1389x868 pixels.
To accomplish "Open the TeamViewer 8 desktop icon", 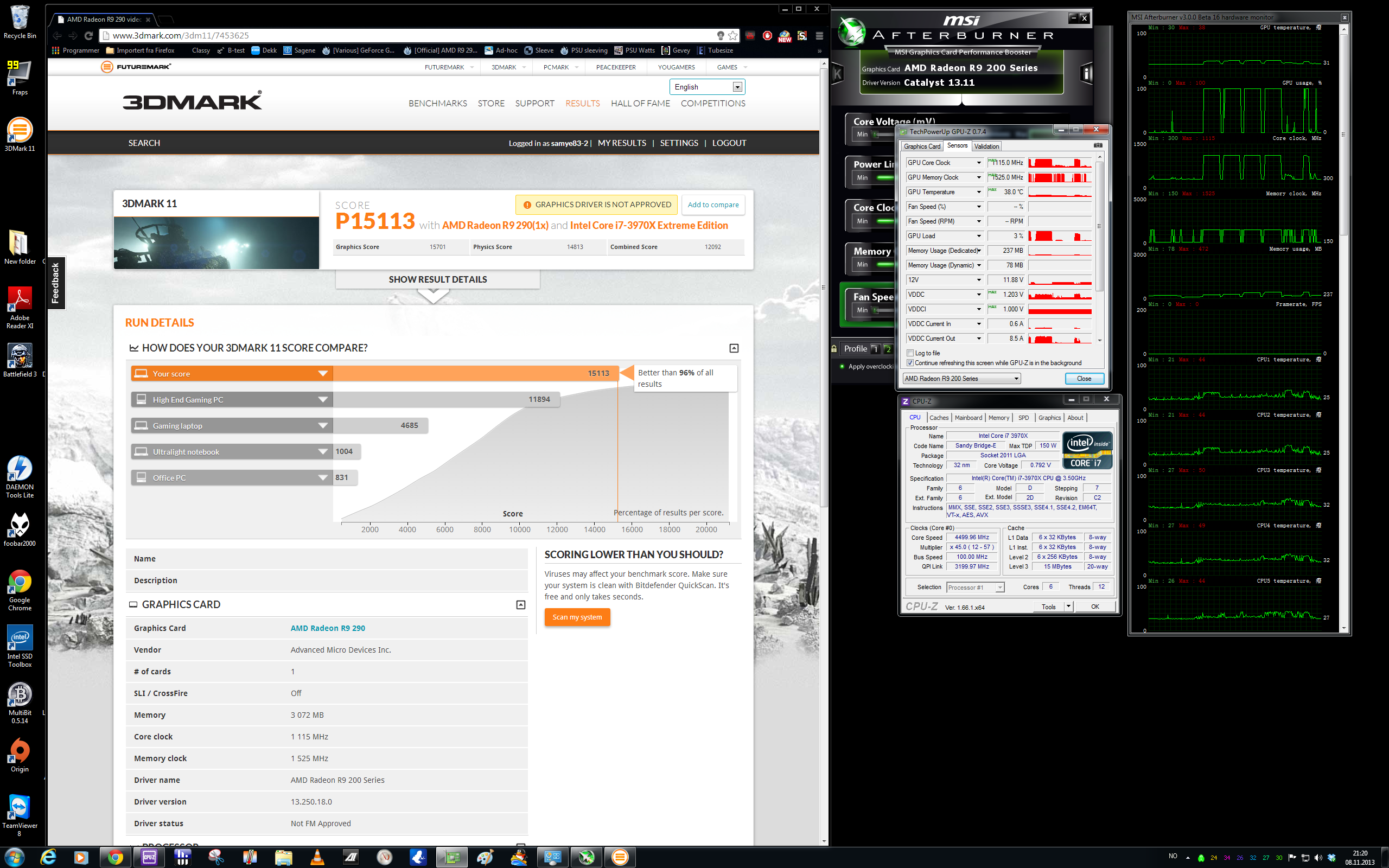I will point(20,816).
